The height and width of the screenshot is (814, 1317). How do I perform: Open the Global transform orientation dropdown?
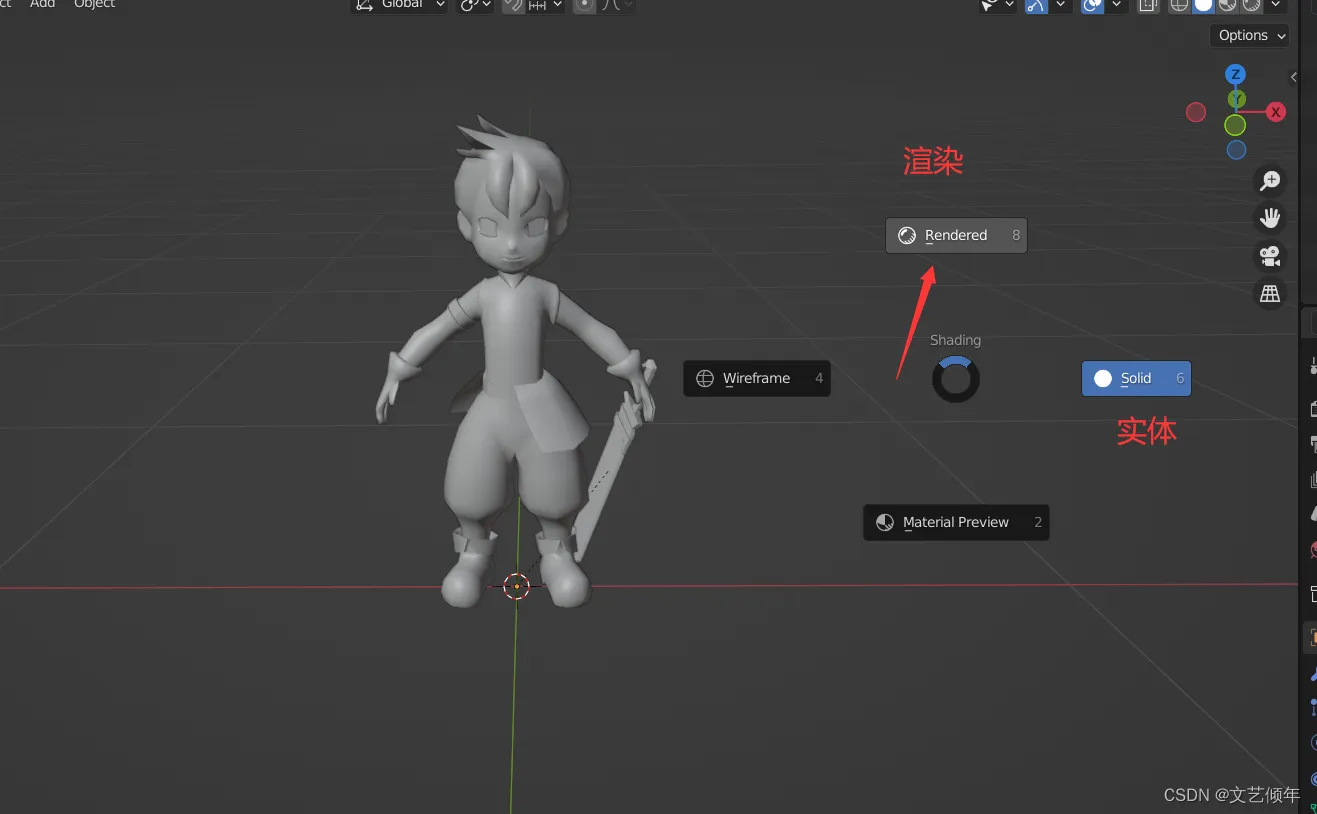coord(399,5)
